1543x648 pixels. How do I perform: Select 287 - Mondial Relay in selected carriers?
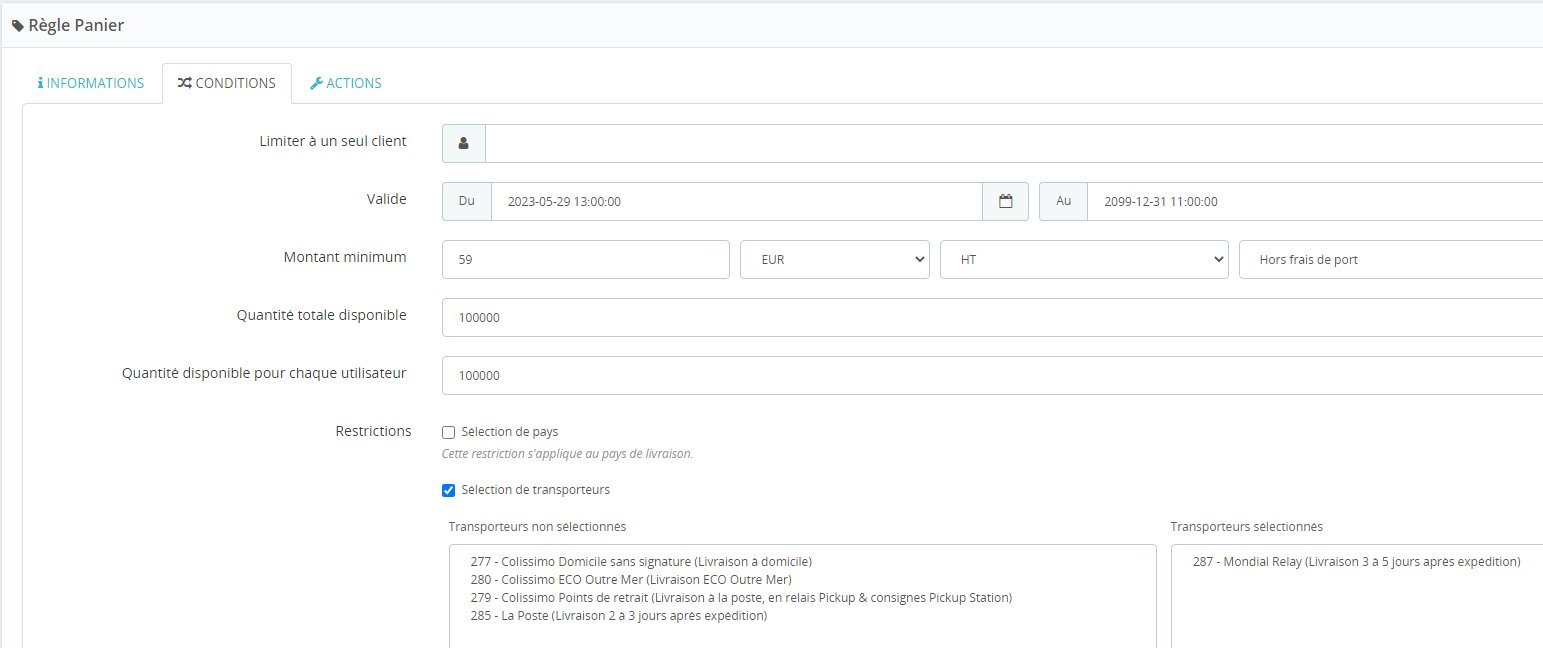pos(1356,561)
